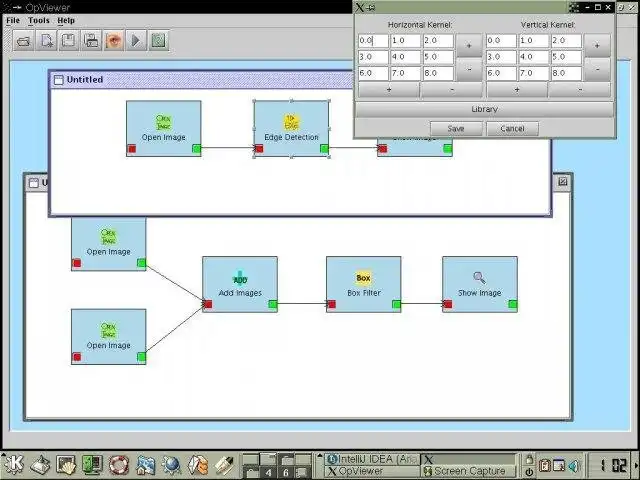Image resolution: width=640 pixels, height=480 pixels.
Task: Click Horizontal Kernel cell containing 4.0
Action: pyautogui.click(x=405, y=57)
